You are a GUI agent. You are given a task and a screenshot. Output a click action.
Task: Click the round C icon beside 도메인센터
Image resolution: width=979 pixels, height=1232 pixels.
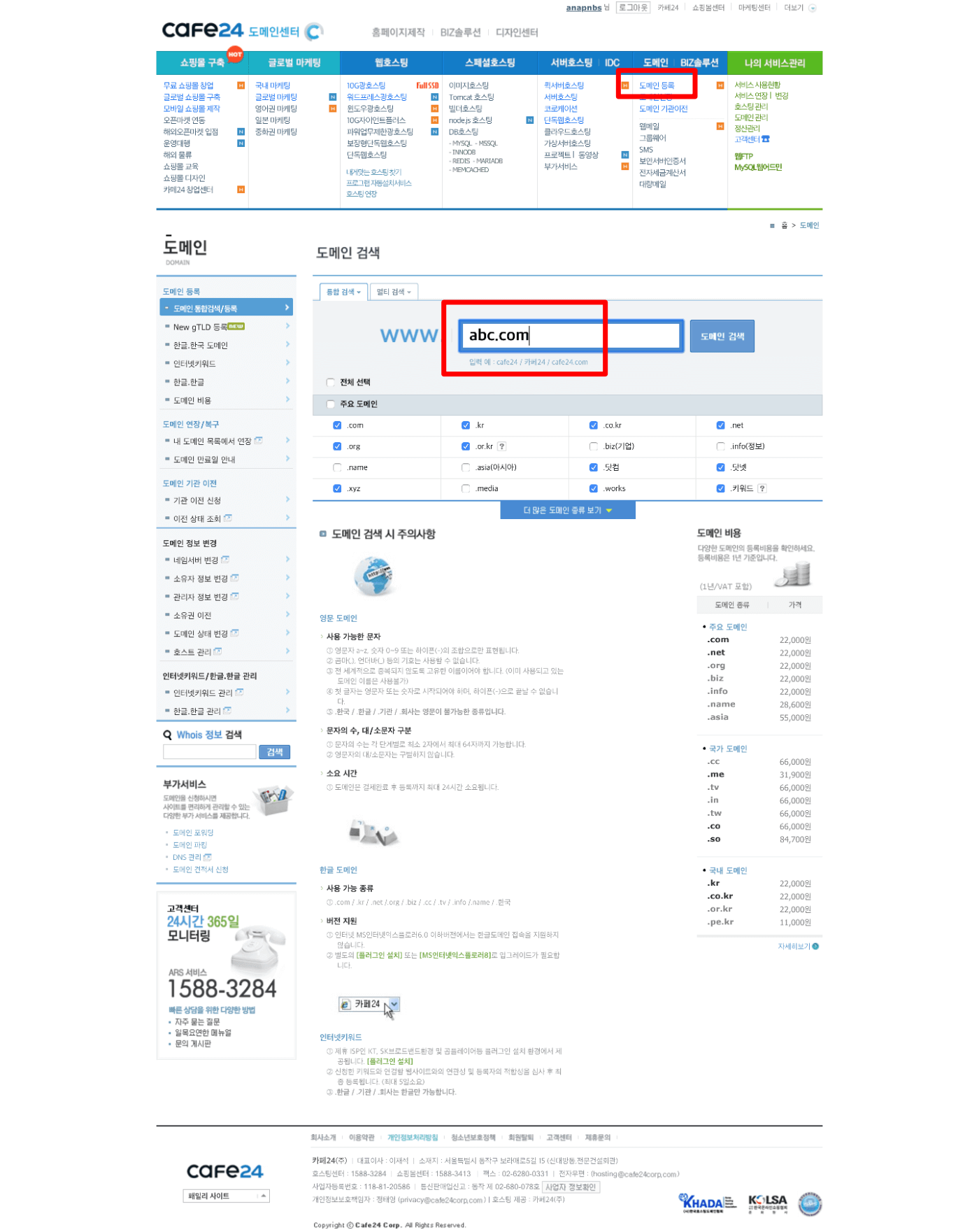click(314, 31)
